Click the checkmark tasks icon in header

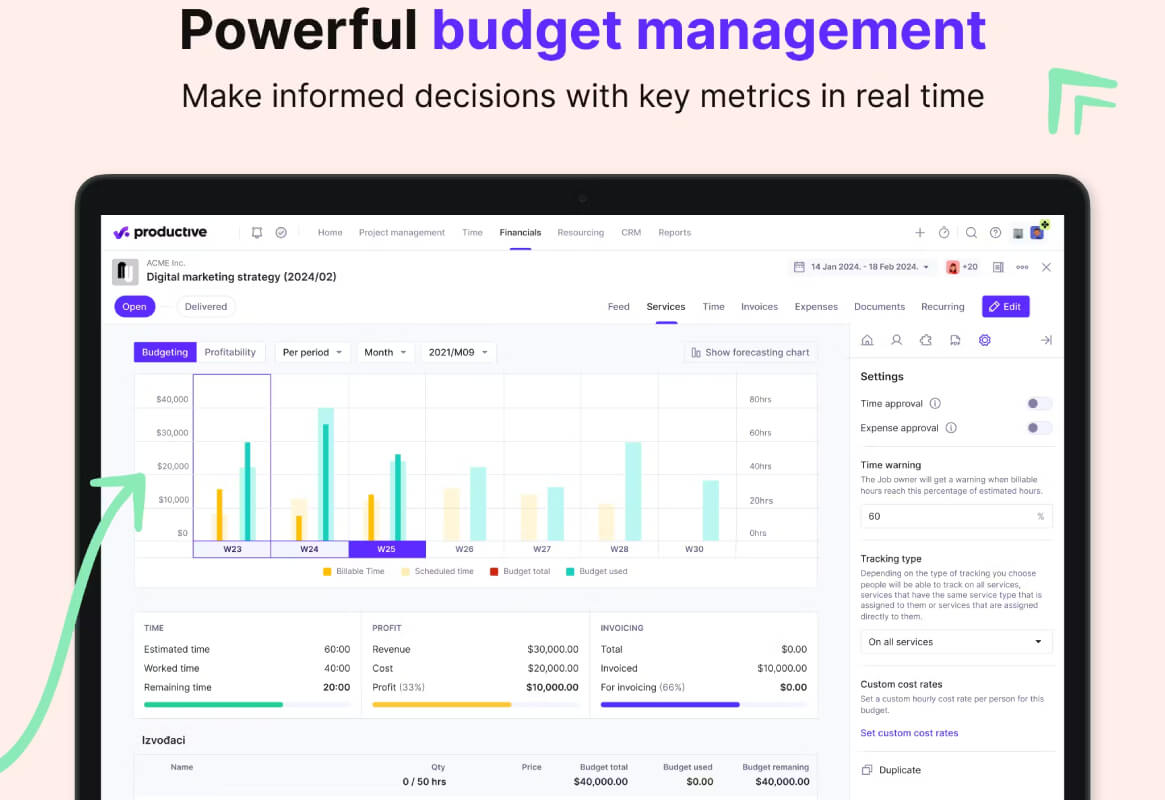281,232
